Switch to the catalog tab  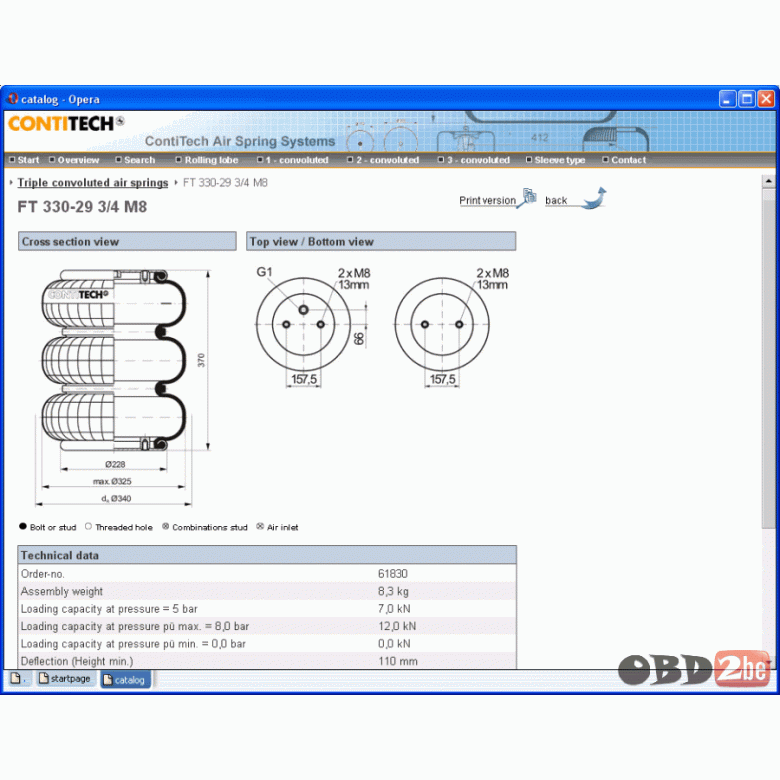(125, 680)
